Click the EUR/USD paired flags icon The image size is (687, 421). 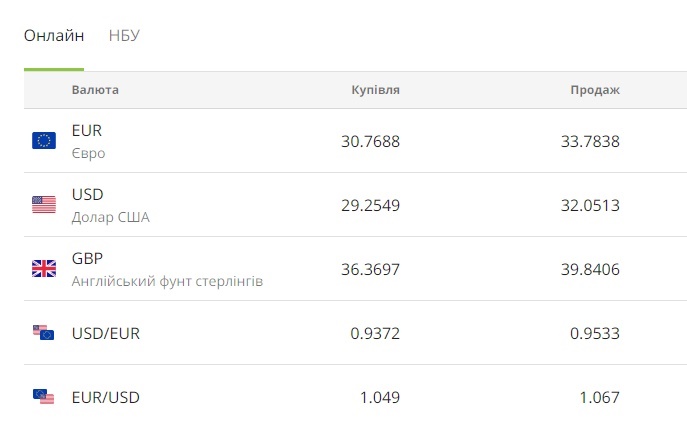tap(43, 397)
